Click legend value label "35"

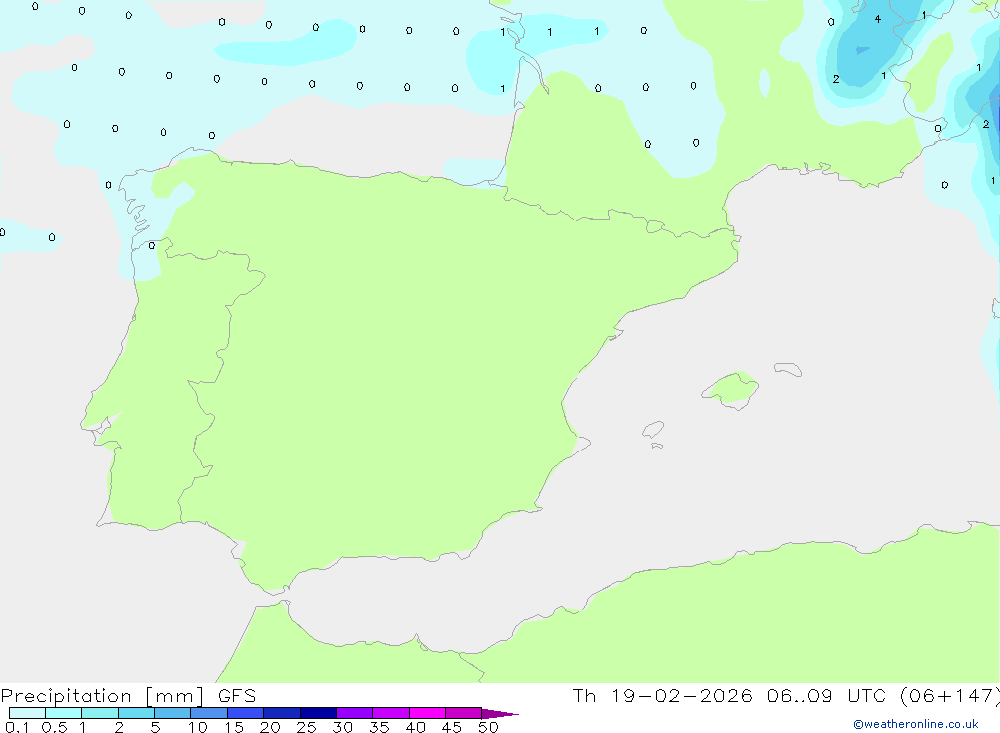[x=379, y=727]
